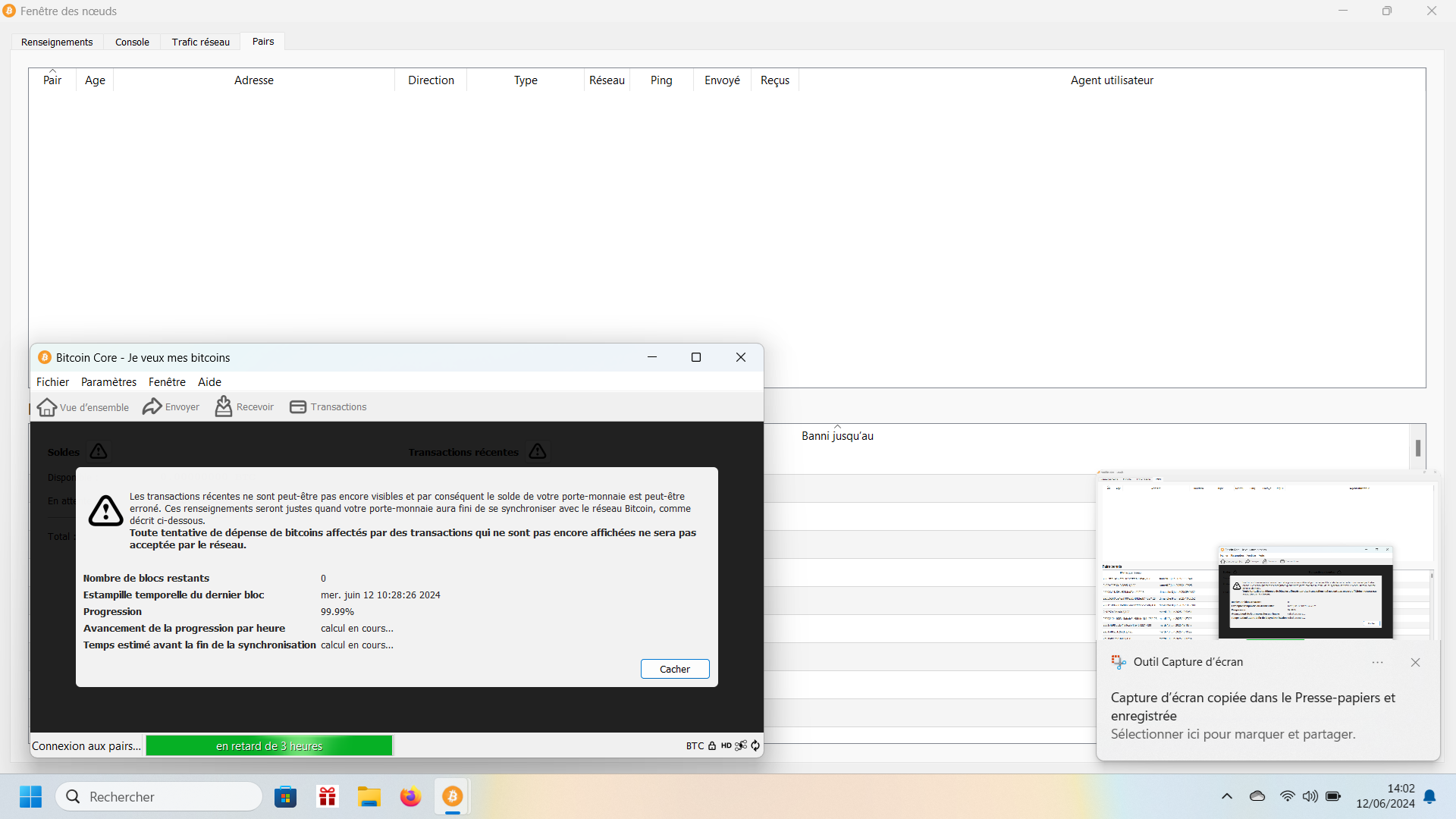Open the Vue d'ensemble overview icon
This screenshot has height=819, width=1456.
(47, 407)
